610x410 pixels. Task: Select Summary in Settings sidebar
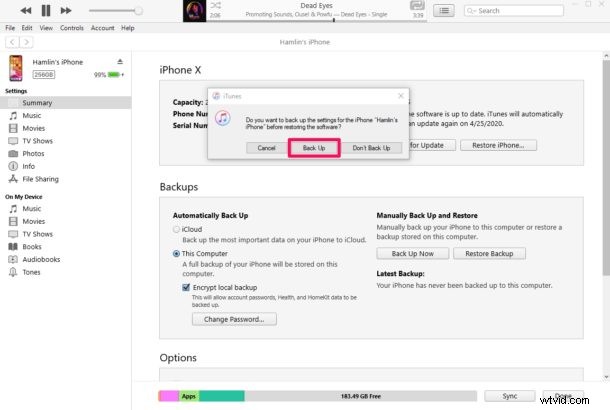coord(65,103)
